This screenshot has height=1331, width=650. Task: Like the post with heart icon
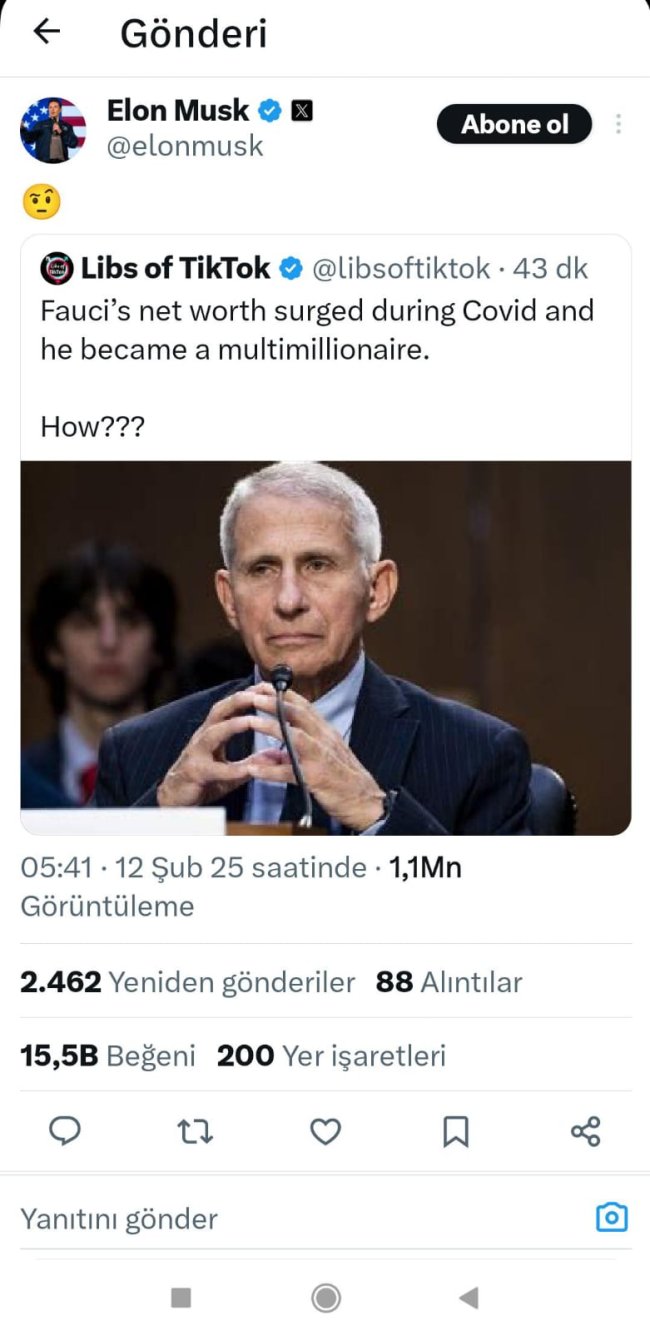pos(325,1131)
